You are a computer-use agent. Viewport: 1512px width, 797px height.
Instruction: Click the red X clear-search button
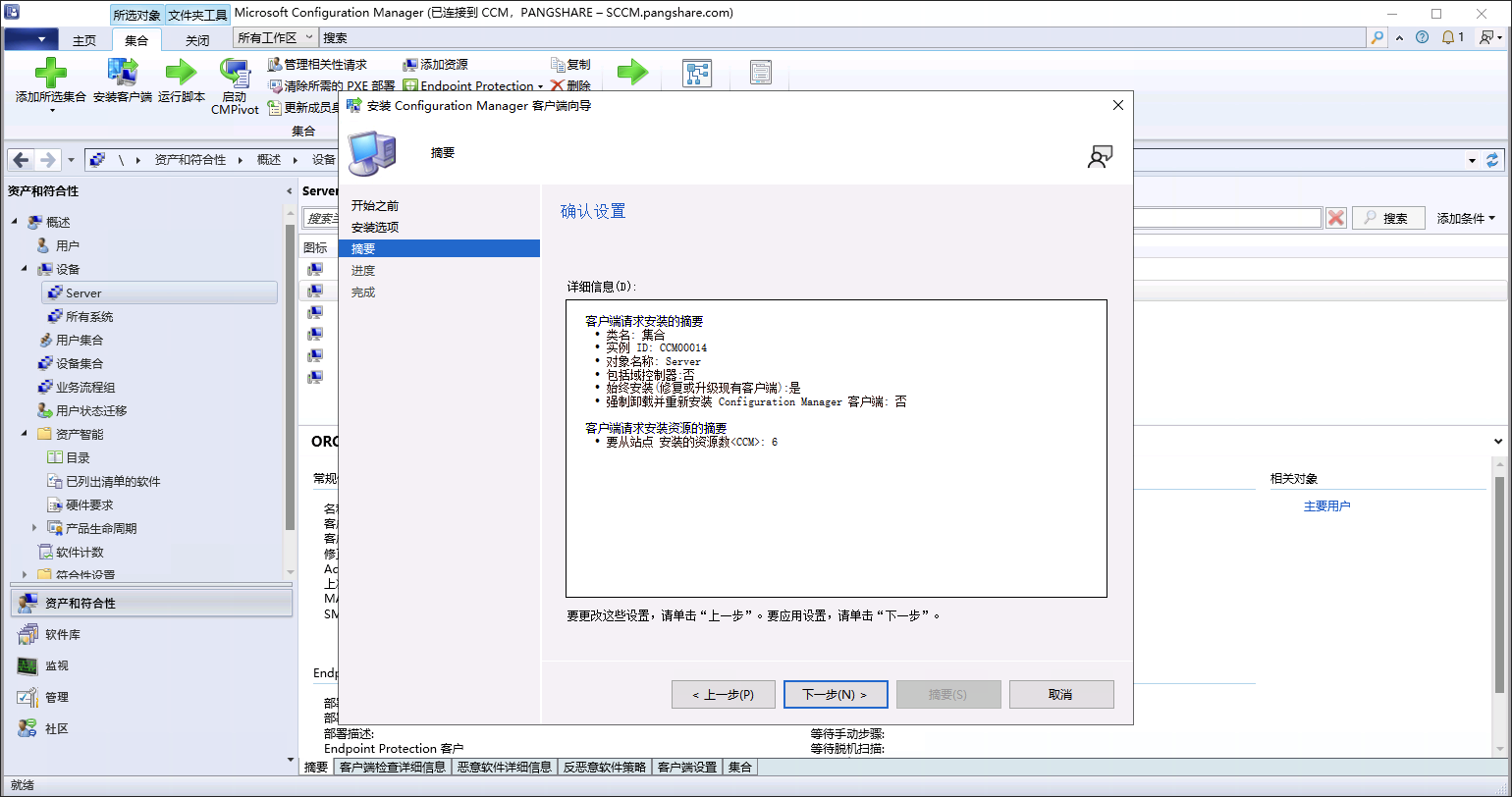tap(1335, 218)
